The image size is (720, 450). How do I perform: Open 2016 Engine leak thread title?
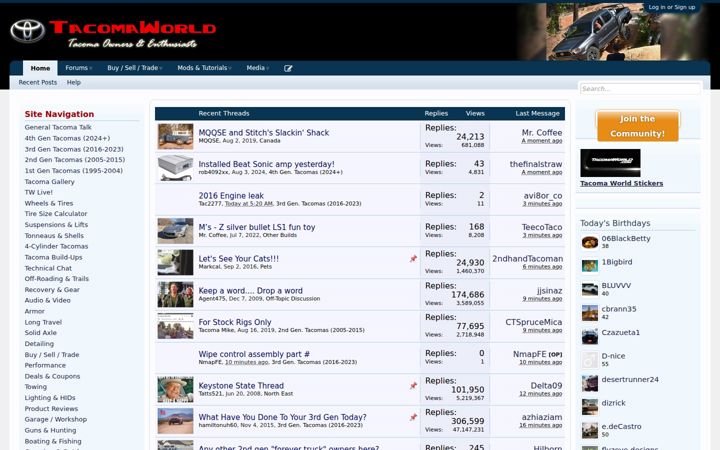[231, 196]
